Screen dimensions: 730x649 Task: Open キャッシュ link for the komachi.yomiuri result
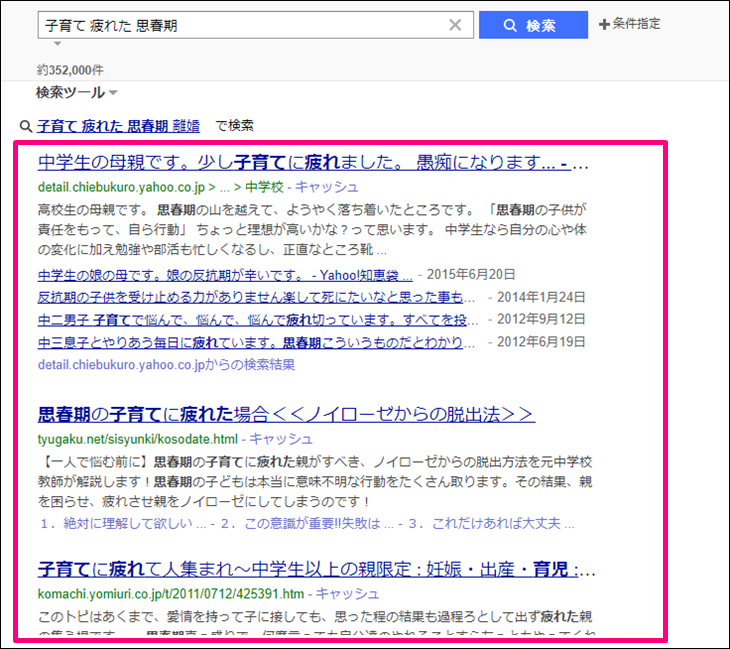(x=347, y=594)
